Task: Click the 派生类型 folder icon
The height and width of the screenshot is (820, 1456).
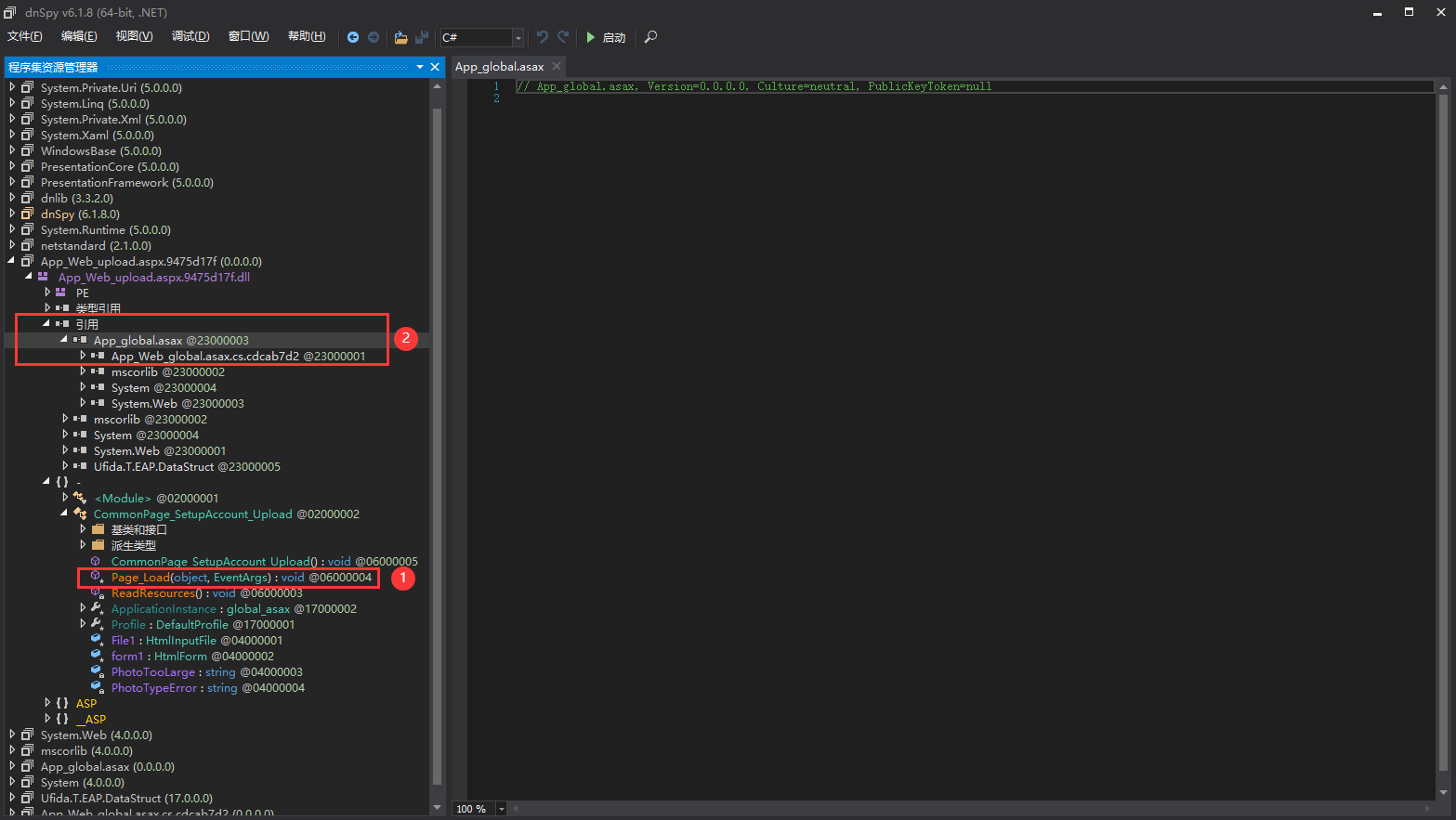Action: click(x=98, y=545)
